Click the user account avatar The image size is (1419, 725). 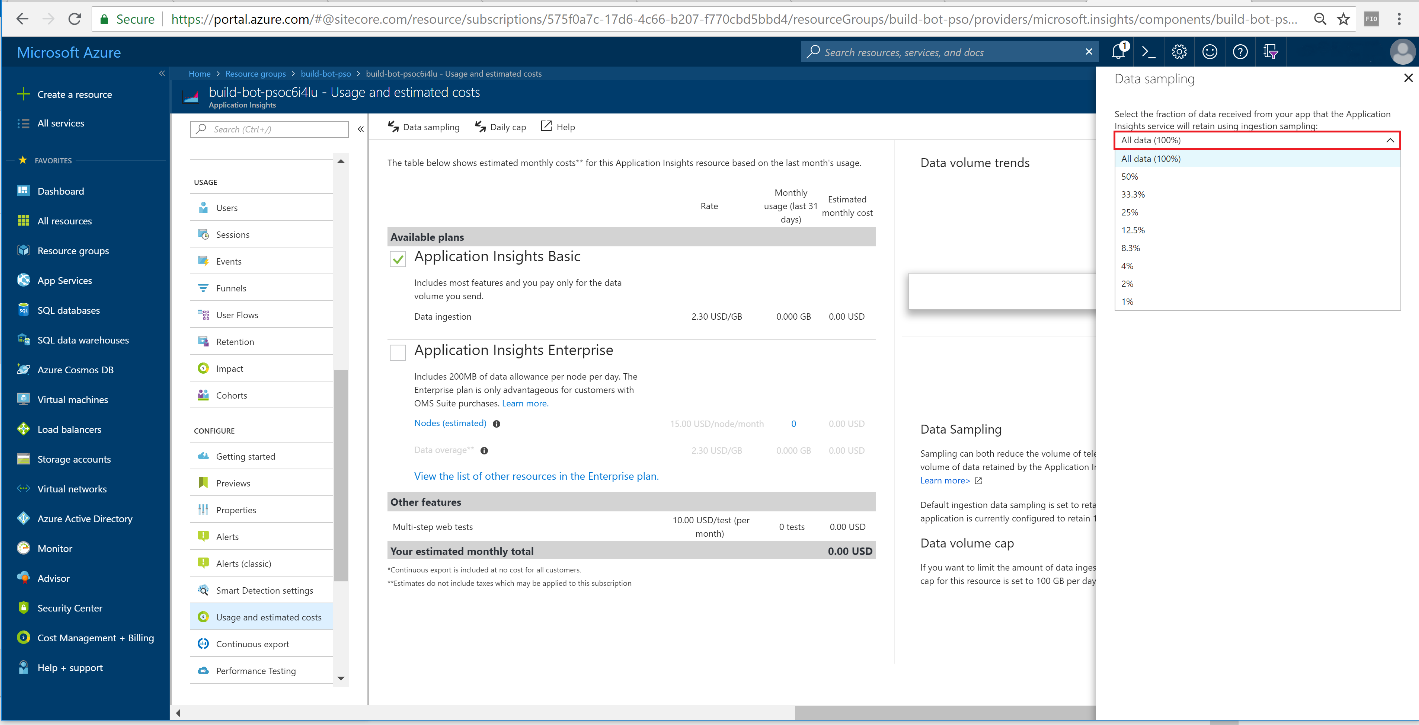click(x=1403, y=52)
